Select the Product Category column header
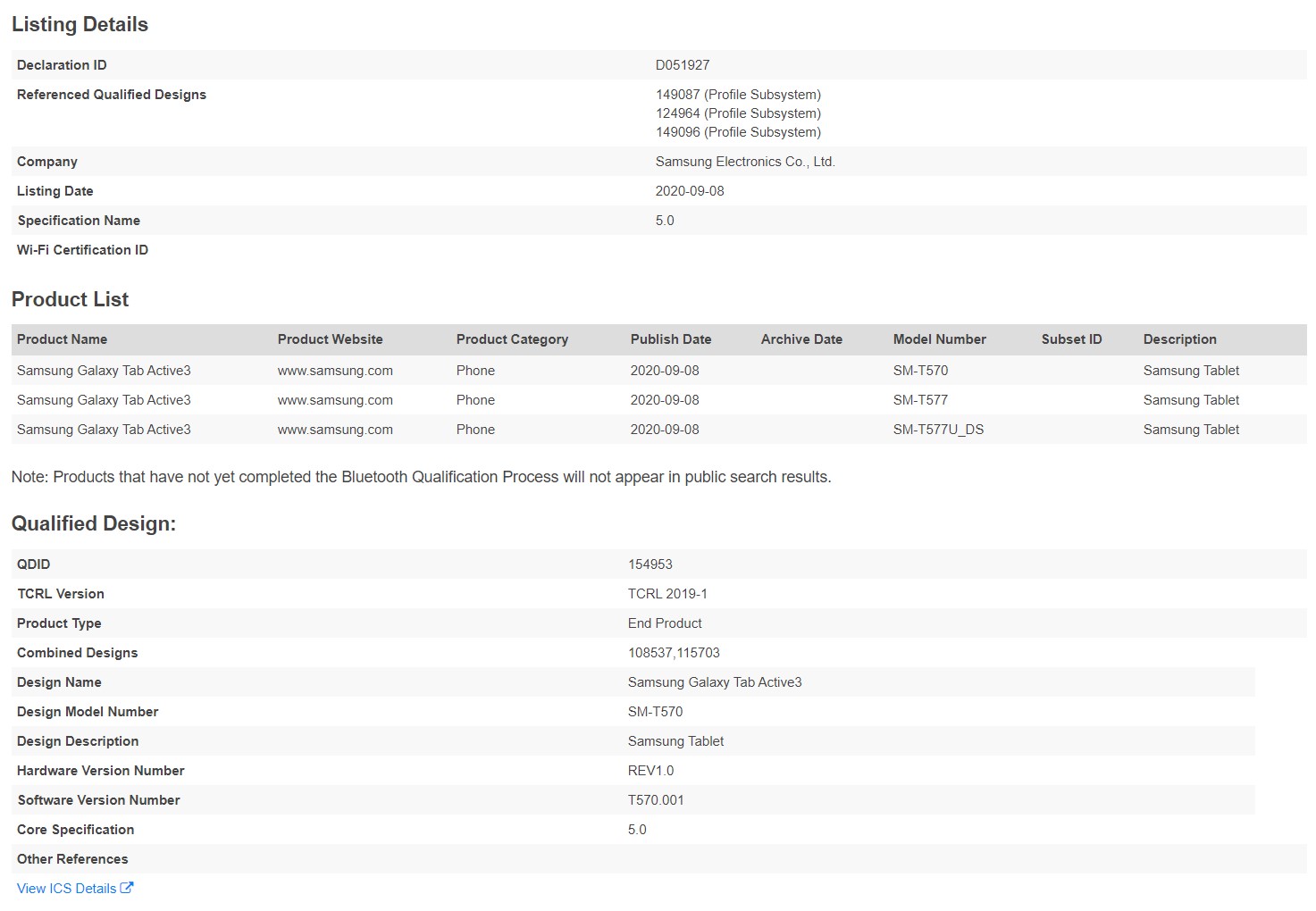Screen dimensions: 1316x911 coord(512,339)
